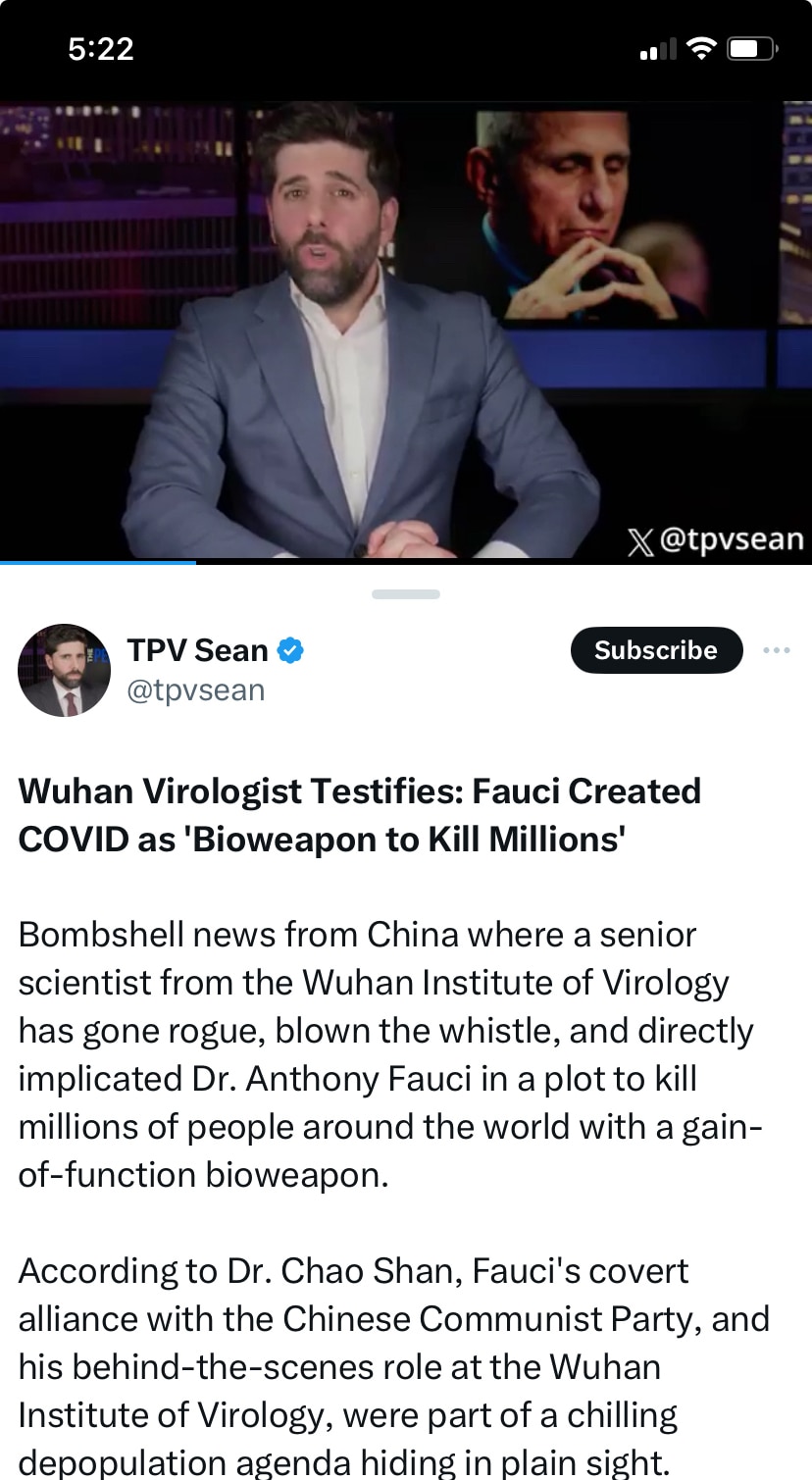This screenshot has height=1480, width=812.
Task: Tap the X @tpvsean watermark on video
Action: [716, 539]
